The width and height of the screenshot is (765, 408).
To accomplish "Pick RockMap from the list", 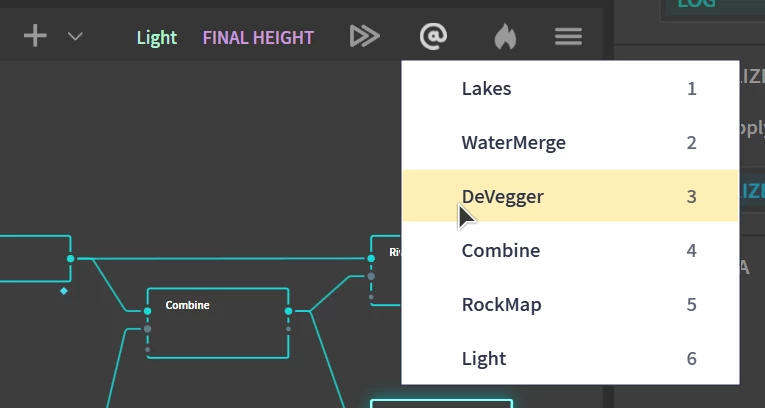I will point(570,305).
